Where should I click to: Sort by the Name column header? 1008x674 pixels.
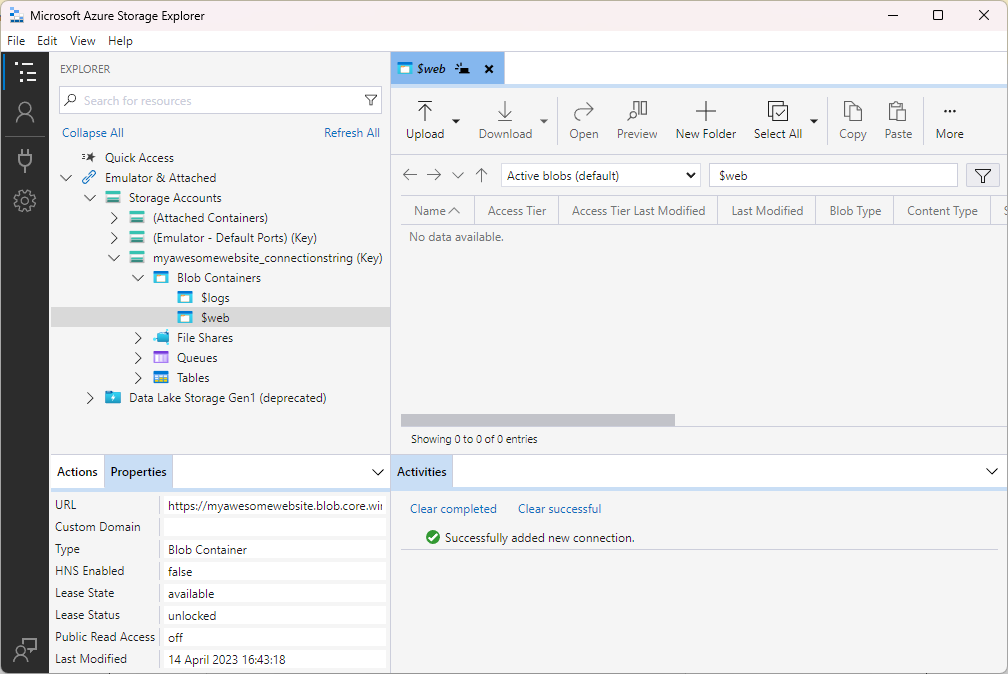(437, 211)
